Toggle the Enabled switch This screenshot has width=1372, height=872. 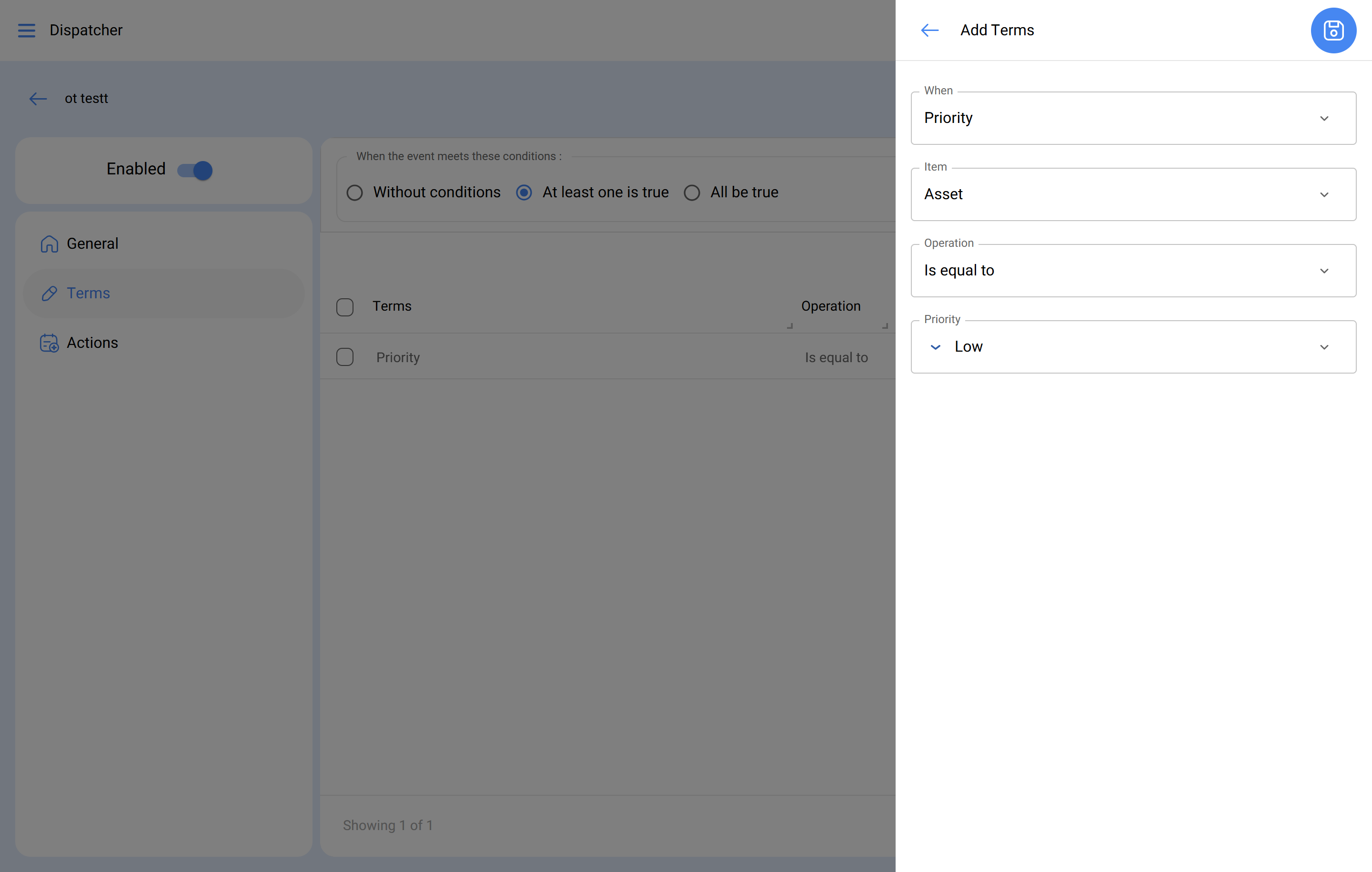click(195, 170)
